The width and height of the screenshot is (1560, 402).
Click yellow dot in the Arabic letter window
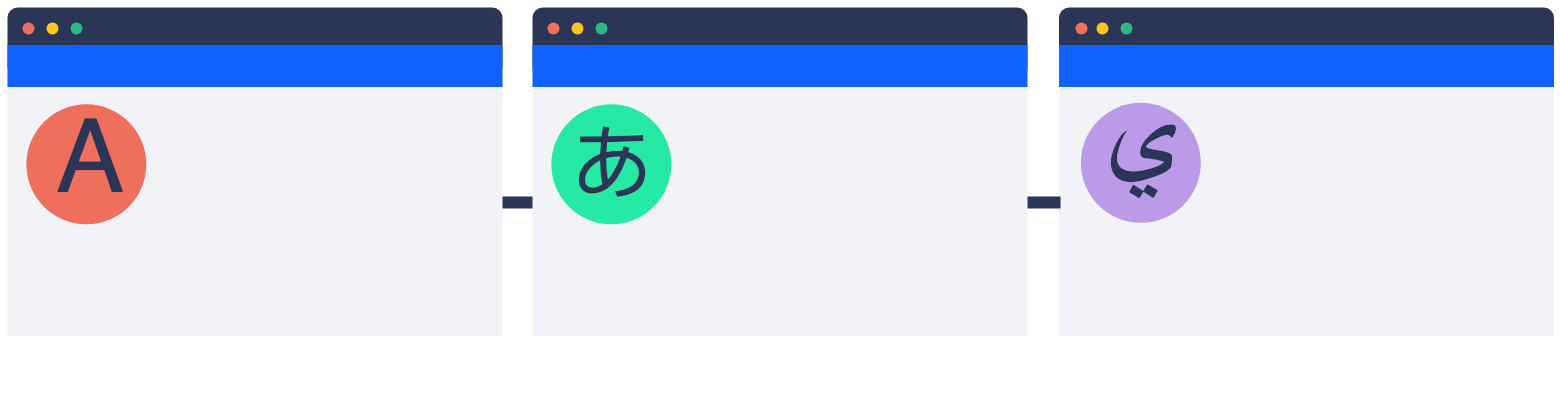pos(1102,28)
